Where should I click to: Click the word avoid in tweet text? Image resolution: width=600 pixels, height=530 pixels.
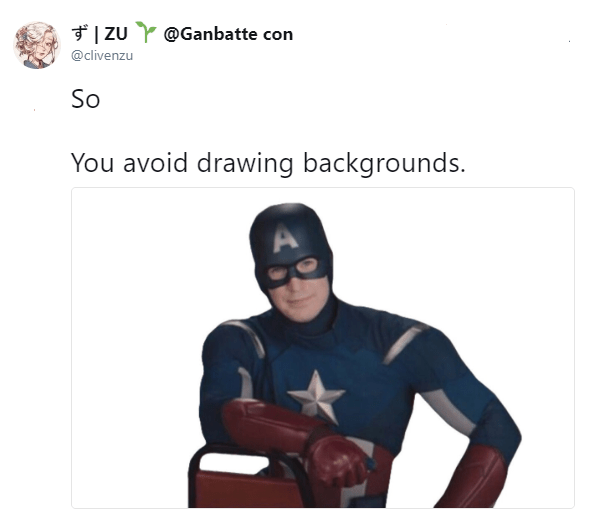point(155,162)
